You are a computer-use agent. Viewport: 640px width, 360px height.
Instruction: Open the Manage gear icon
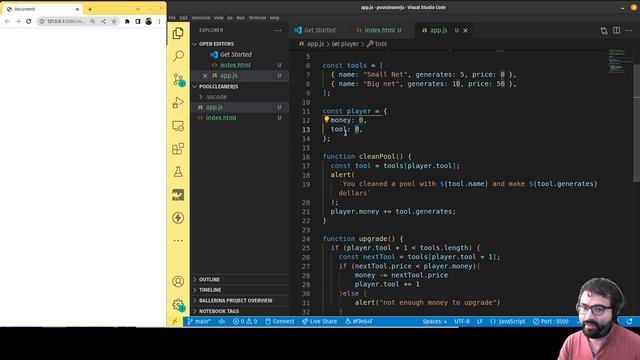point(178,304)
